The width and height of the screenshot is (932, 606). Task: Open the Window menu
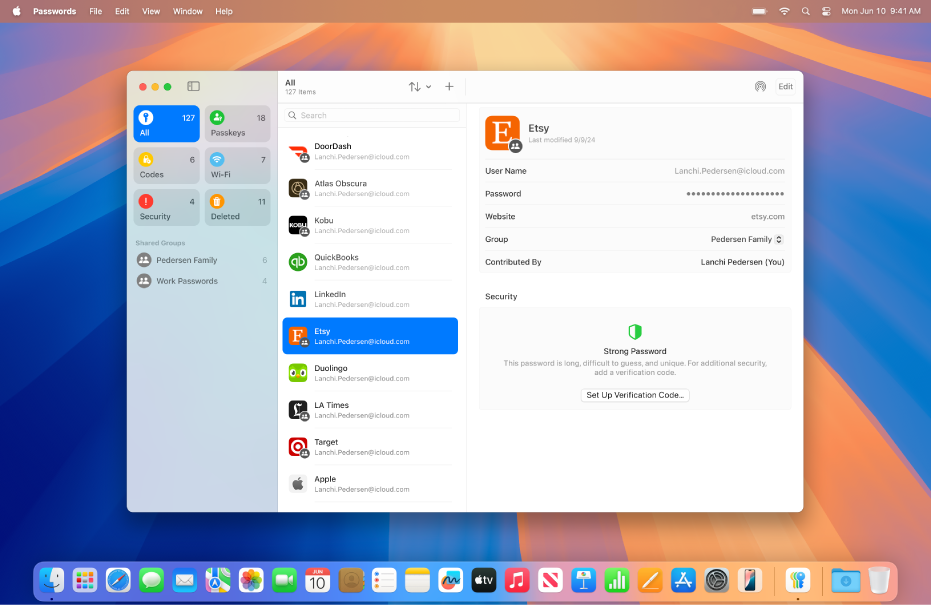(x=187, y=11)
